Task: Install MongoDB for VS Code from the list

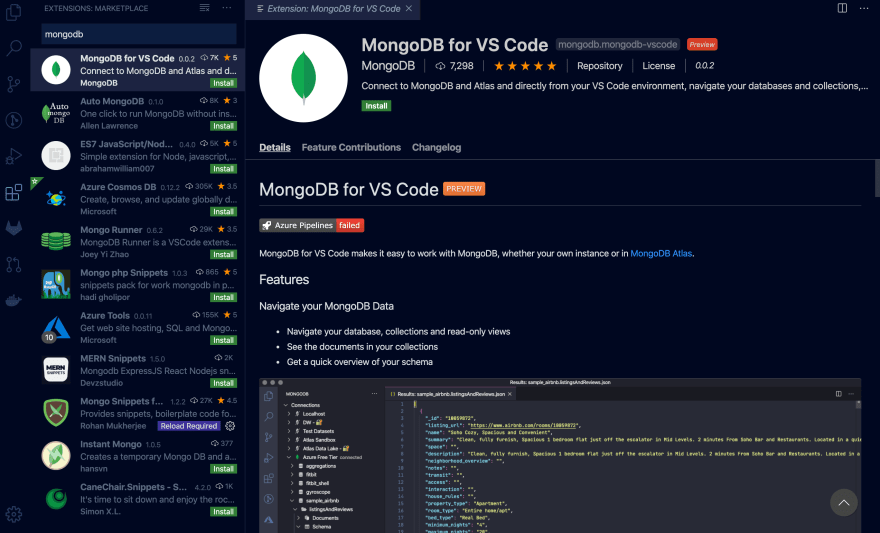Action: pos(223,83)
